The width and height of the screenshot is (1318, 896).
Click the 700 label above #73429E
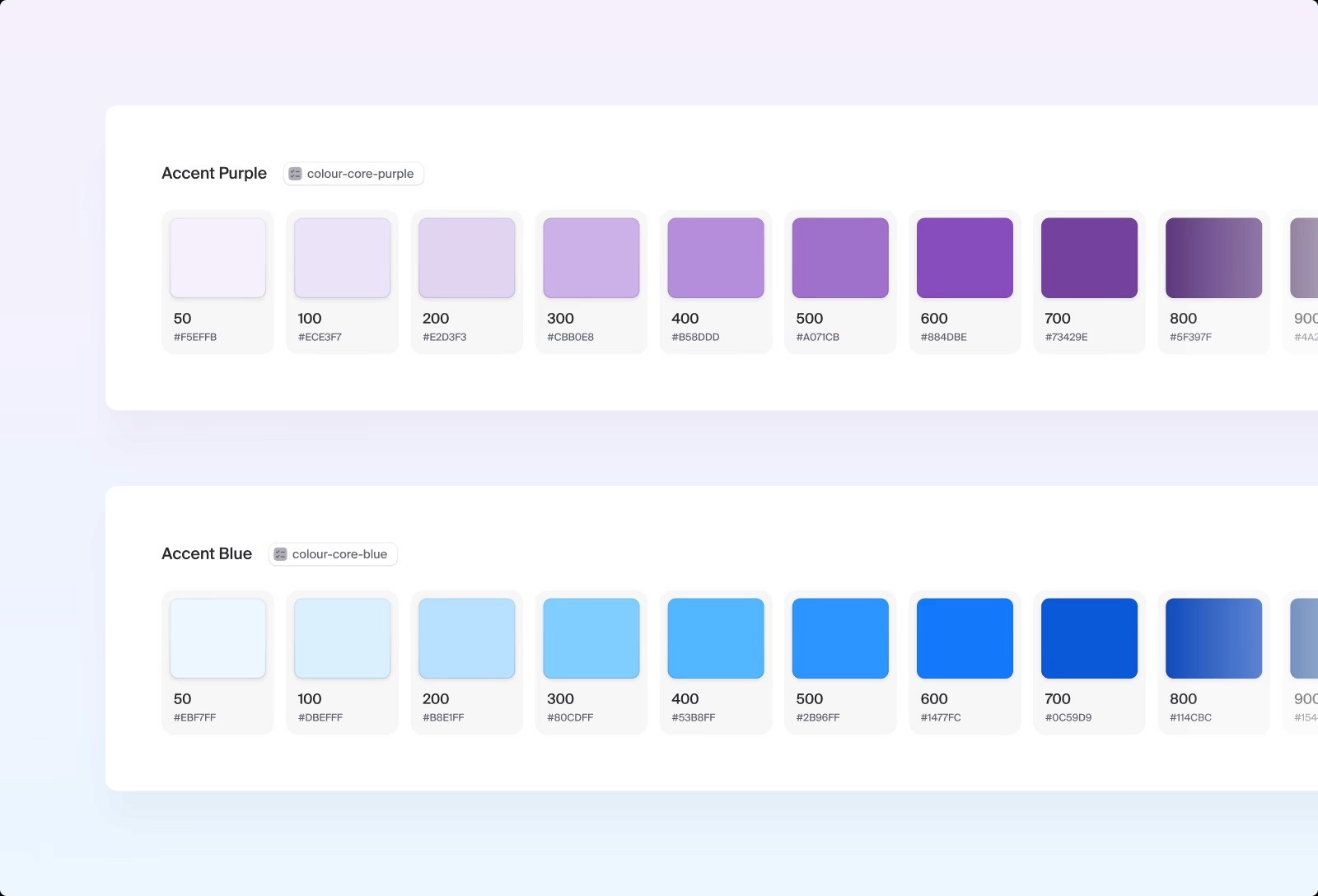1058,318
